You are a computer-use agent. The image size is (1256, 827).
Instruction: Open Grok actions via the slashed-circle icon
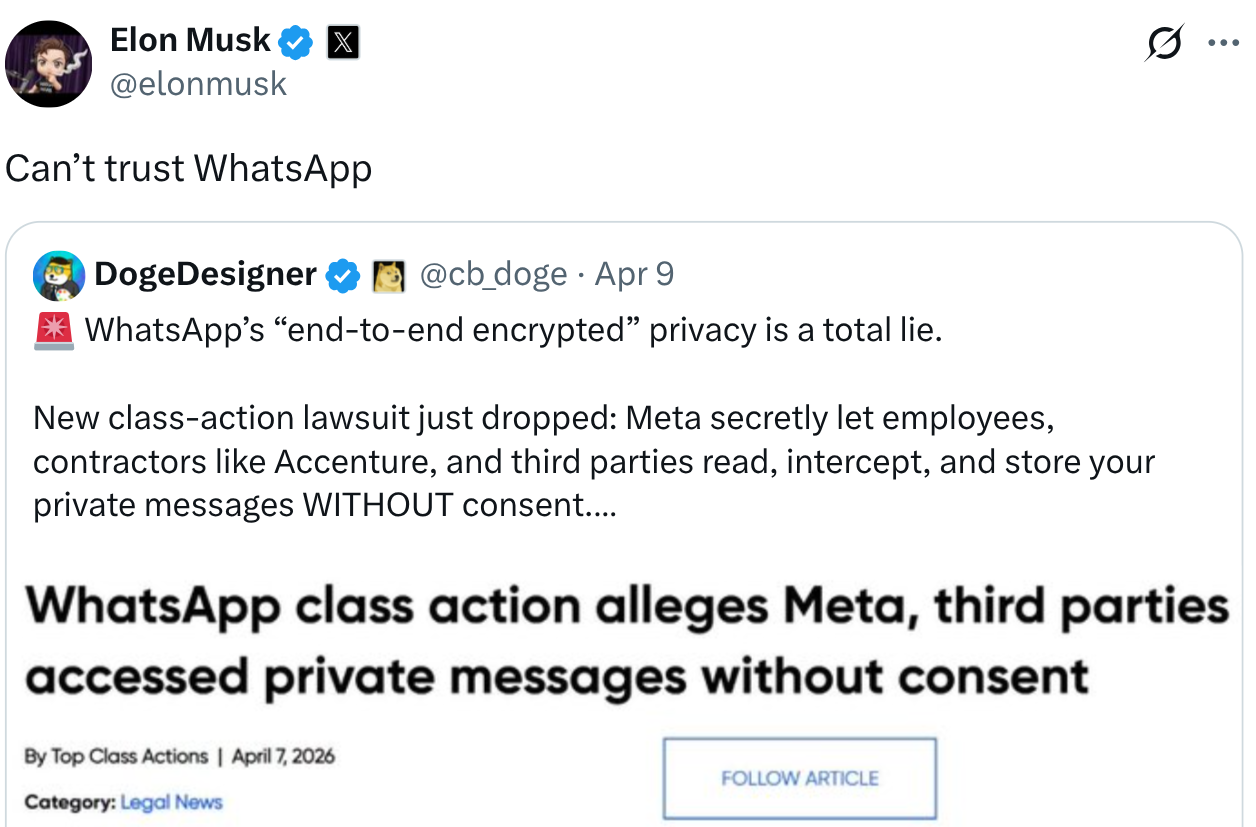tap(1163, 44)
